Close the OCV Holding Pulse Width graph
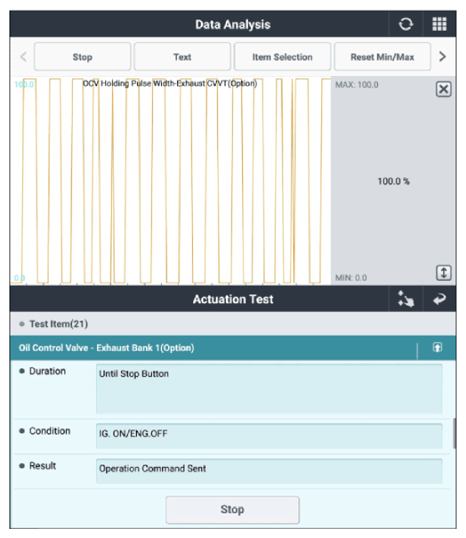The image size is (466, 538). [x=443, y=90]
